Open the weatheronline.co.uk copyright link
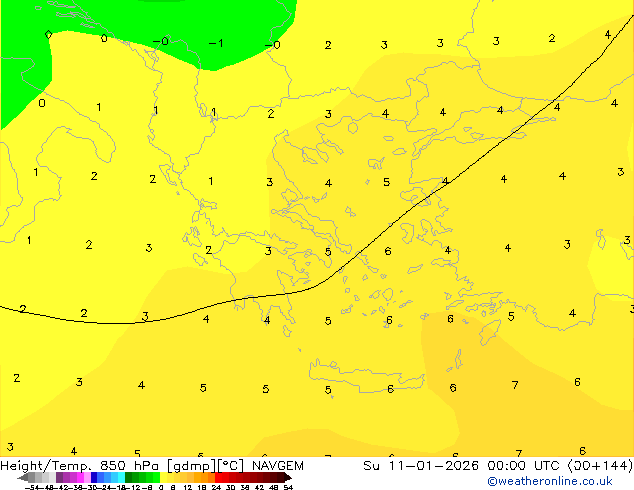This screenshot has width=634, height=490. [550, 481]
